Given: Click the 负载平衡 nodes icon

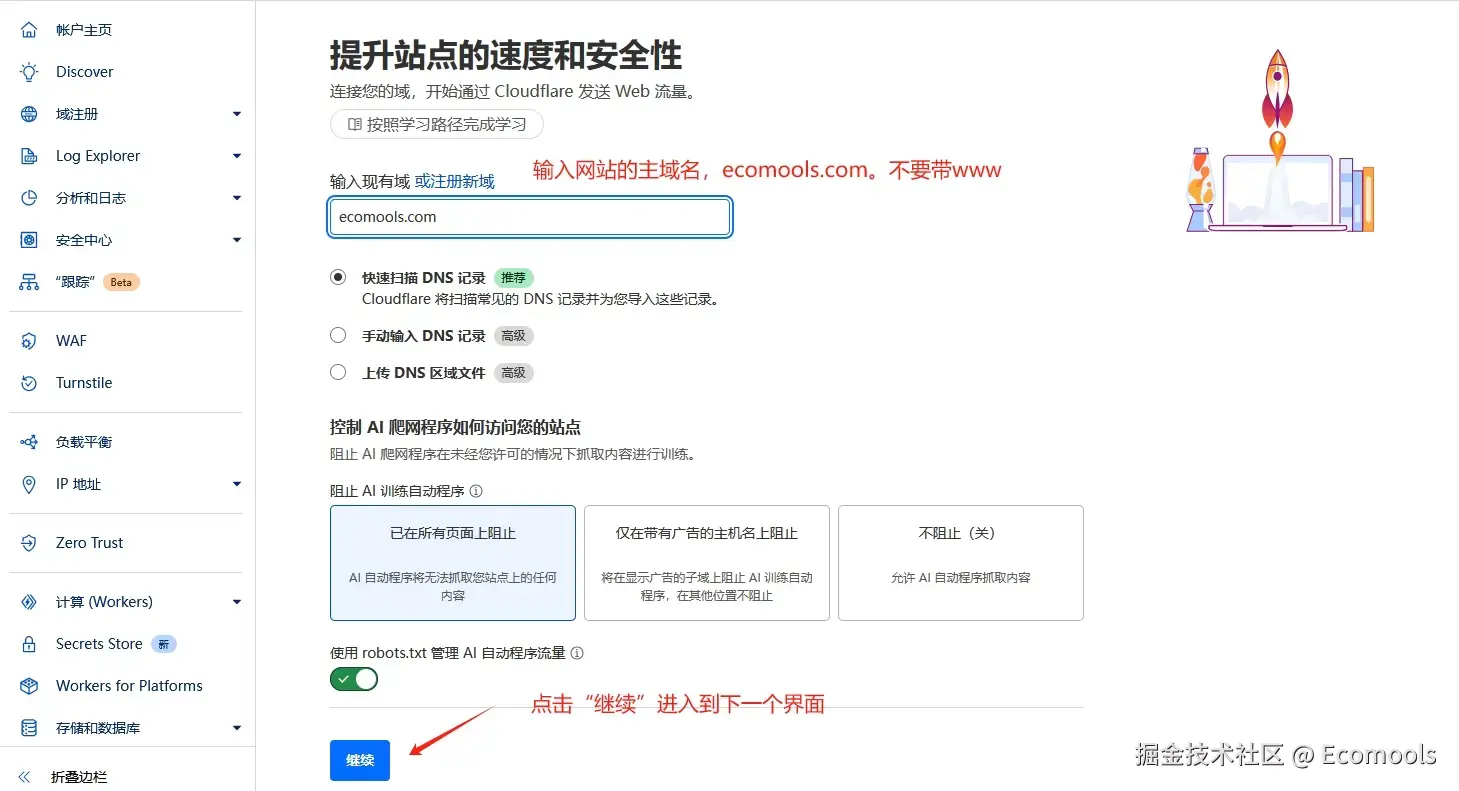Looking at the screenshot, I should (29, 442).
